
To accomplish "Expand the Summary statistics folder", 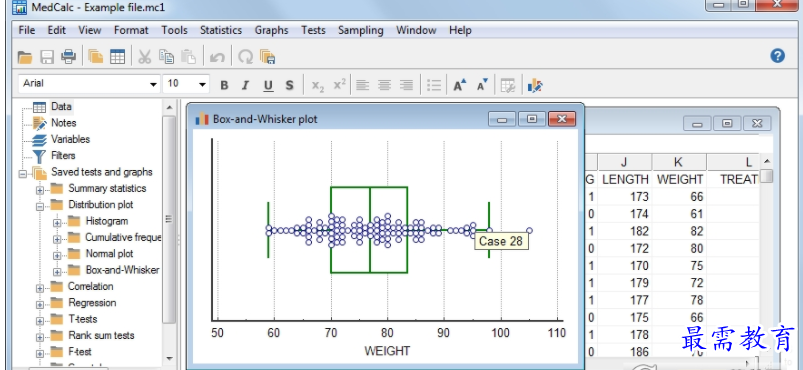I will pyautogui.click(x=40, y=191).
